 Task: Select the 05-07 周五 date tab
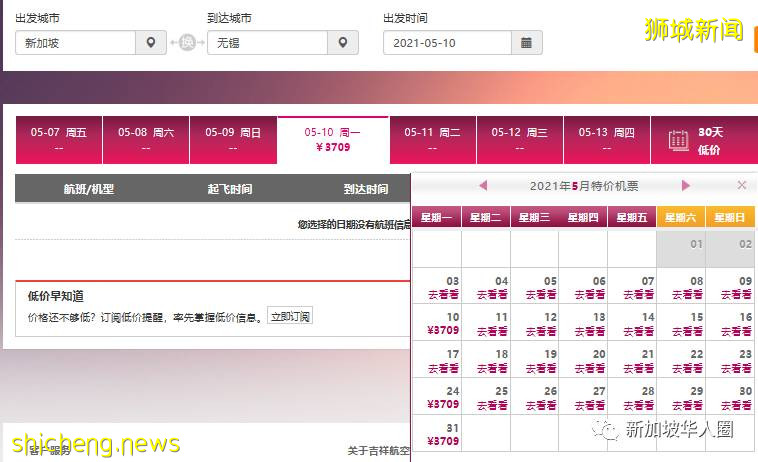coord(59,139)
